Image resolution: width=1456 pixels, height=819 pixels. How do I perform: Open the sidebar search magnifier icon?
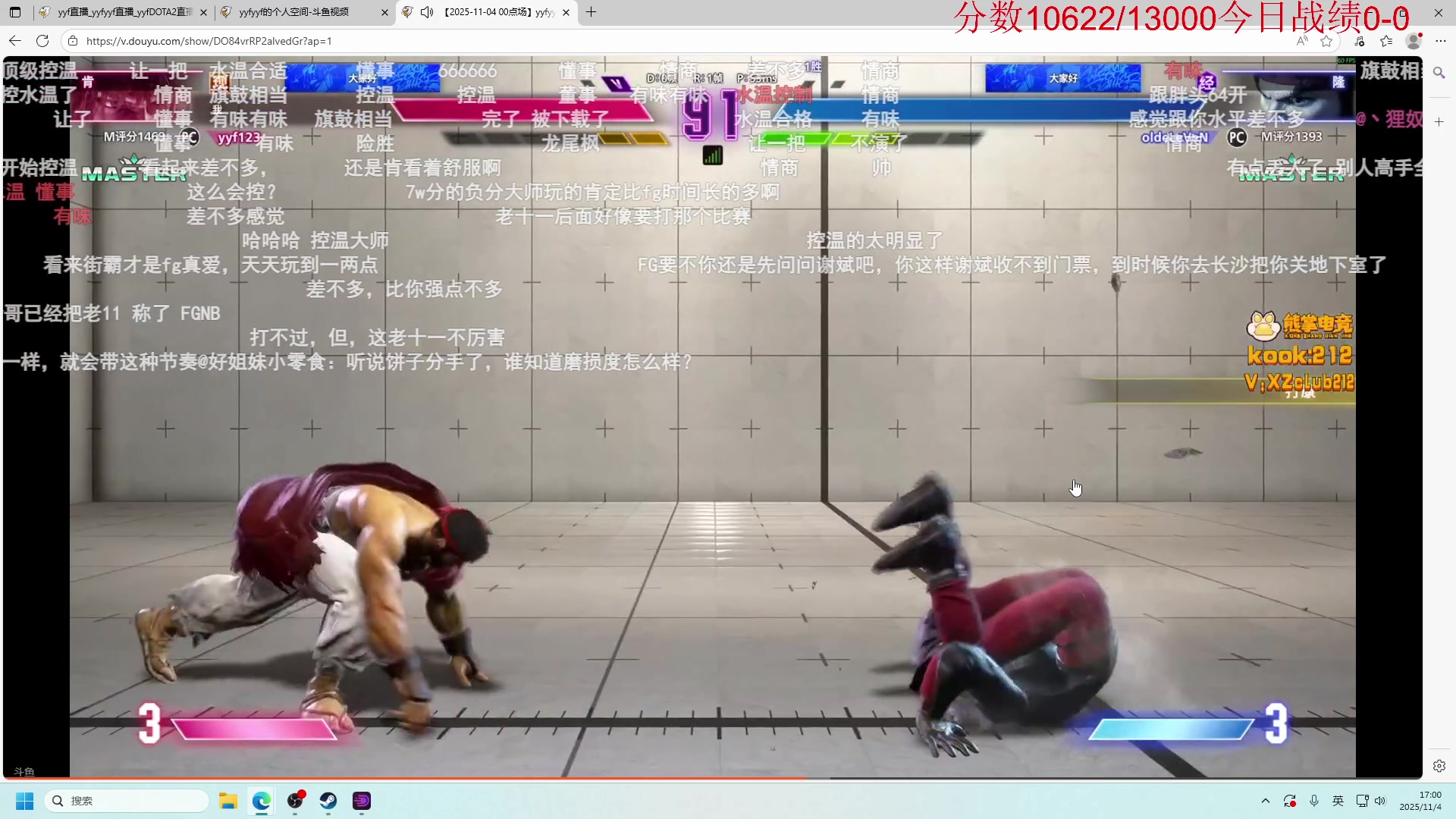(1439, 73)
